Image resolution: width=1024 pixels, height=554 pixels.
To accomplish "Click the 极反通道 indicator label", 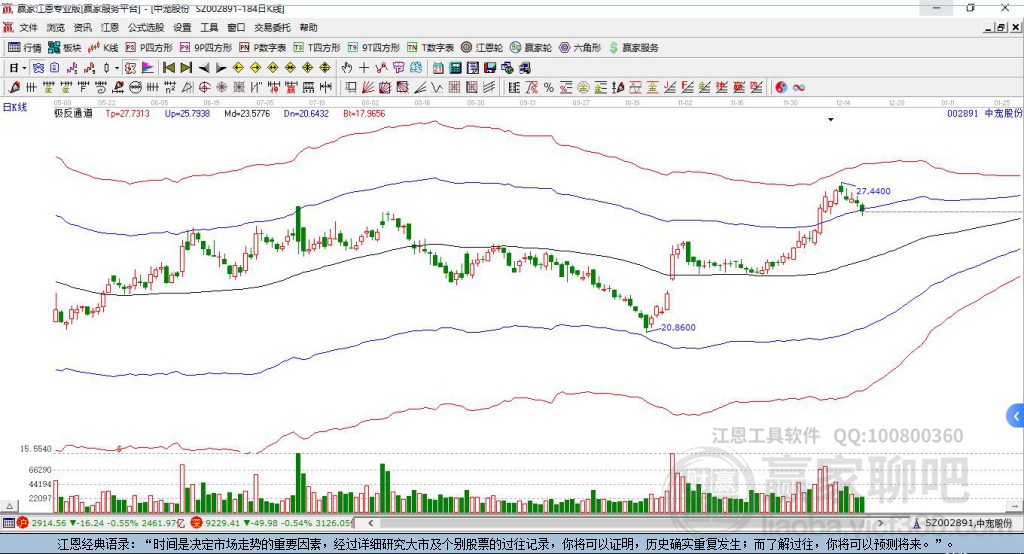I will pyautogui.click(x=73, y=113).
